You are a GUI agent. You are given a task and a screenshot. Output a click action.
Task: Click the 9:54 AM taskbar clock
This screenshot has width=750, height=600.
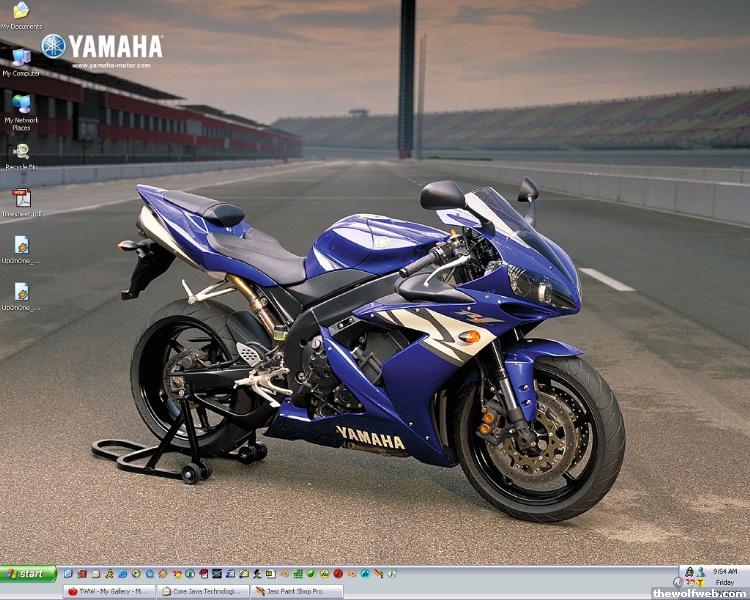(x=725, y=572)
